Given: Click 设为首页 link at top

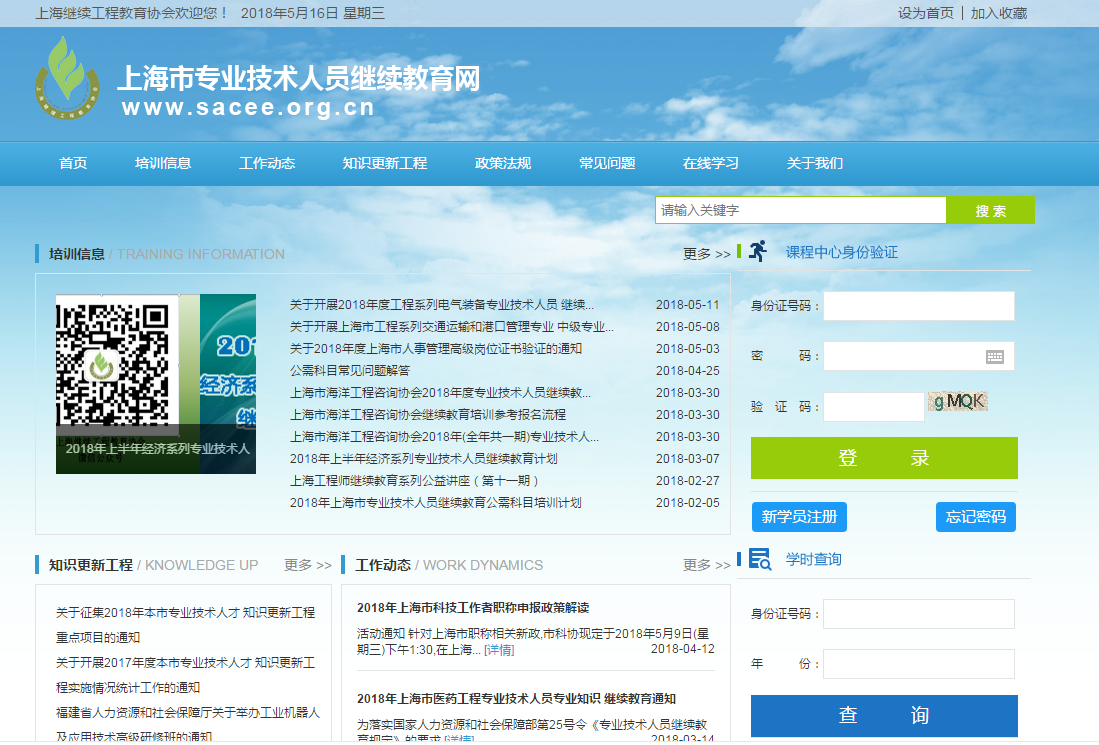Looking at the screenshot, I should click(925, 13).
